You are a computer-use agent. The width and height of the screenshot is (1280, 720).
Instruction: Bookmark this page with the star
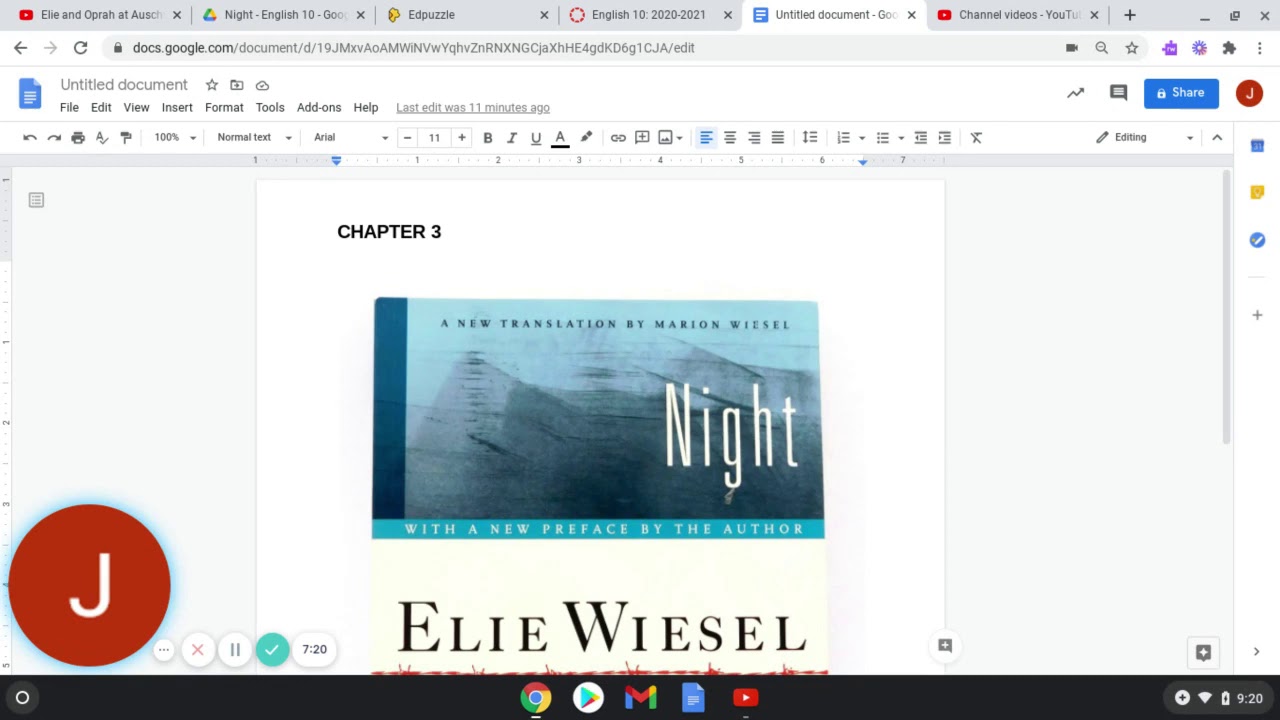(1131, 48)
